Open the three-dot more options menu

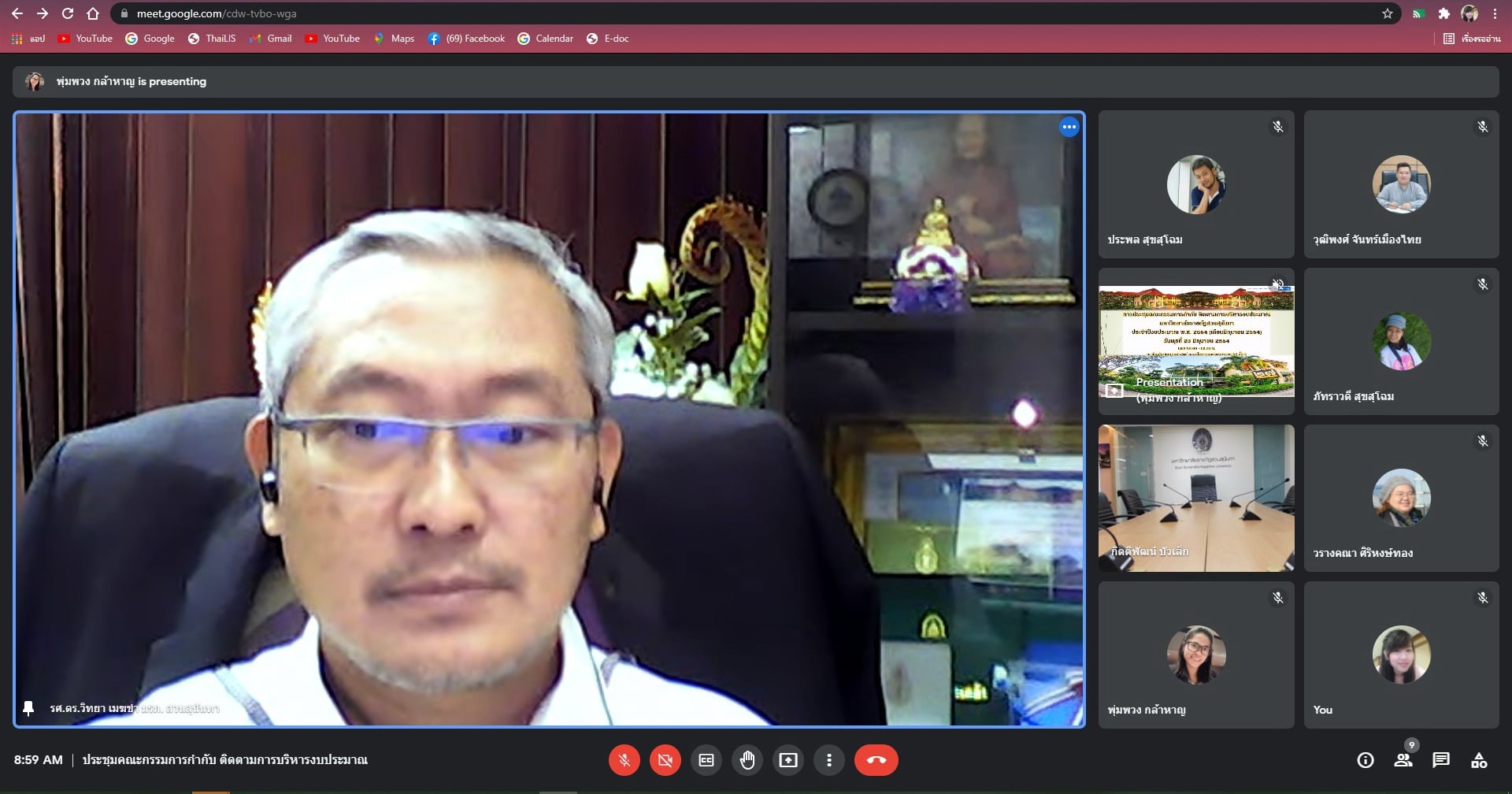click(x=829, y=760)
